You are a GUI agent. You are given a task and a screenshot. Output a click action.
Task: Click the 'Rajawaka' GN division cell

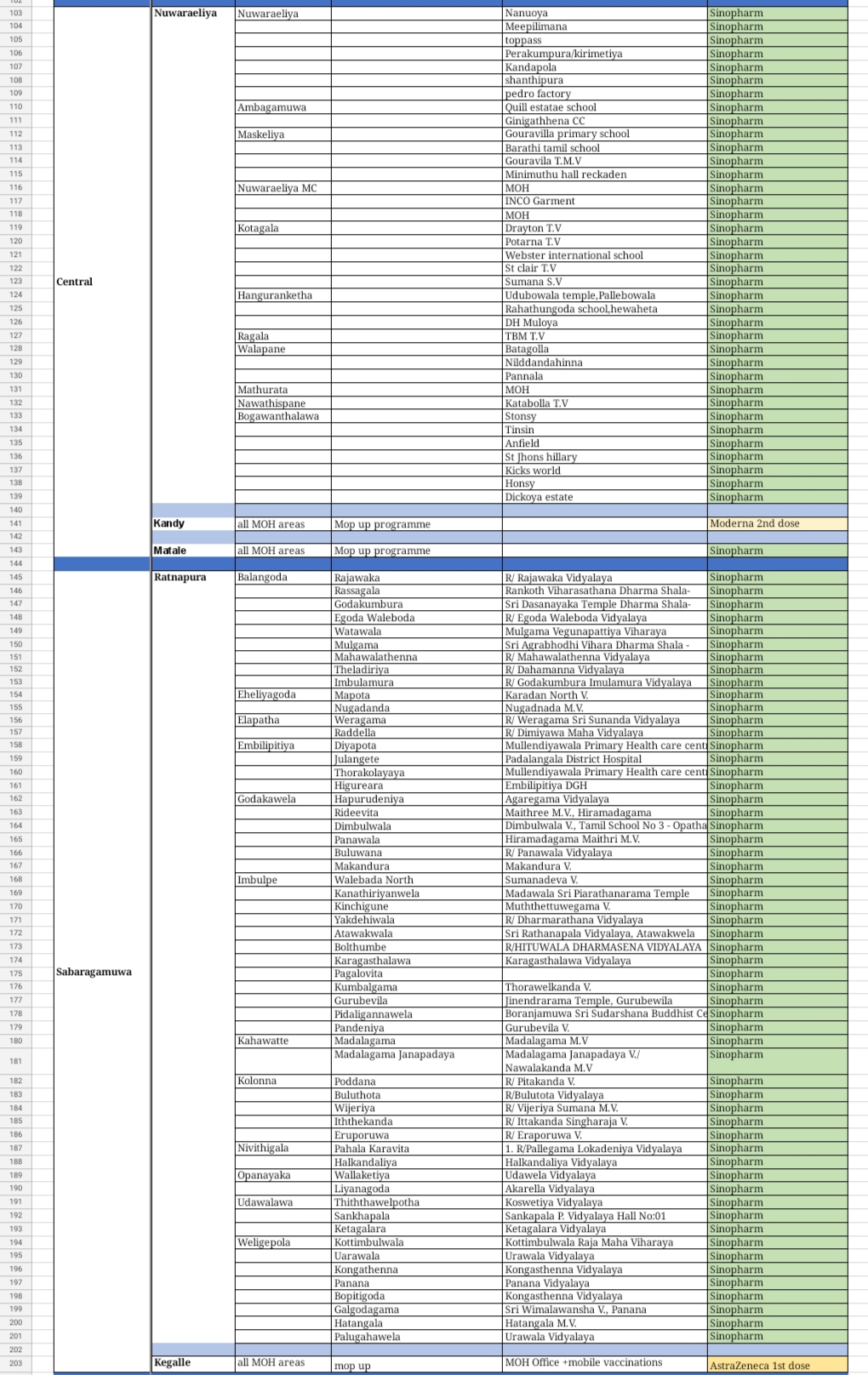[417, 578]
